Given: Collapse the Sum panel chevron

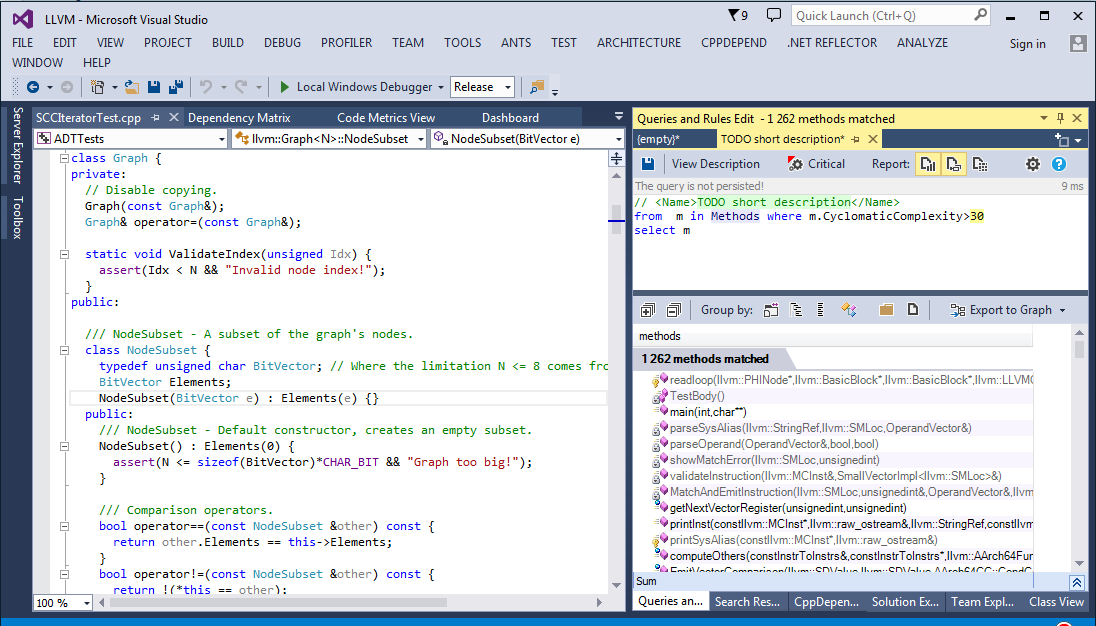Looking at the screenshot, I should pyautogui.click(x=1076, y=582).
